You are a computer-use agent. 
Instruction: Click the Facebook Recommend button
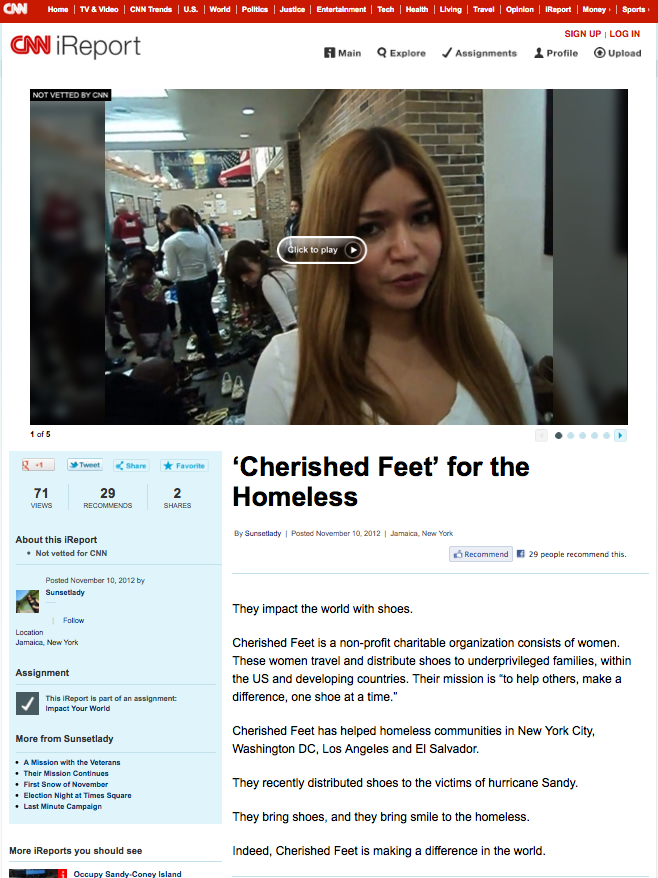pyautogui.click(x=481, y=554)
